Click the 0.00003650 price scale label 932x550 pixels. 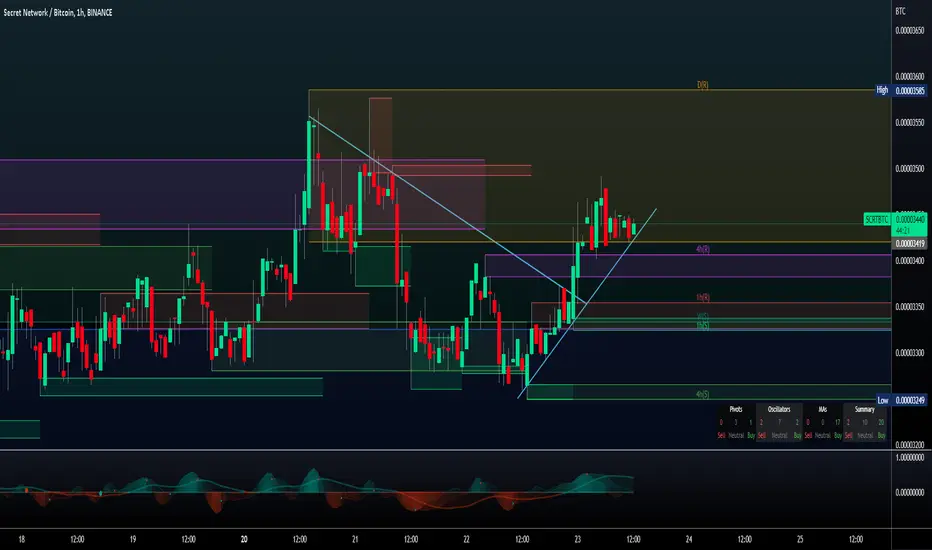(910, 30)
